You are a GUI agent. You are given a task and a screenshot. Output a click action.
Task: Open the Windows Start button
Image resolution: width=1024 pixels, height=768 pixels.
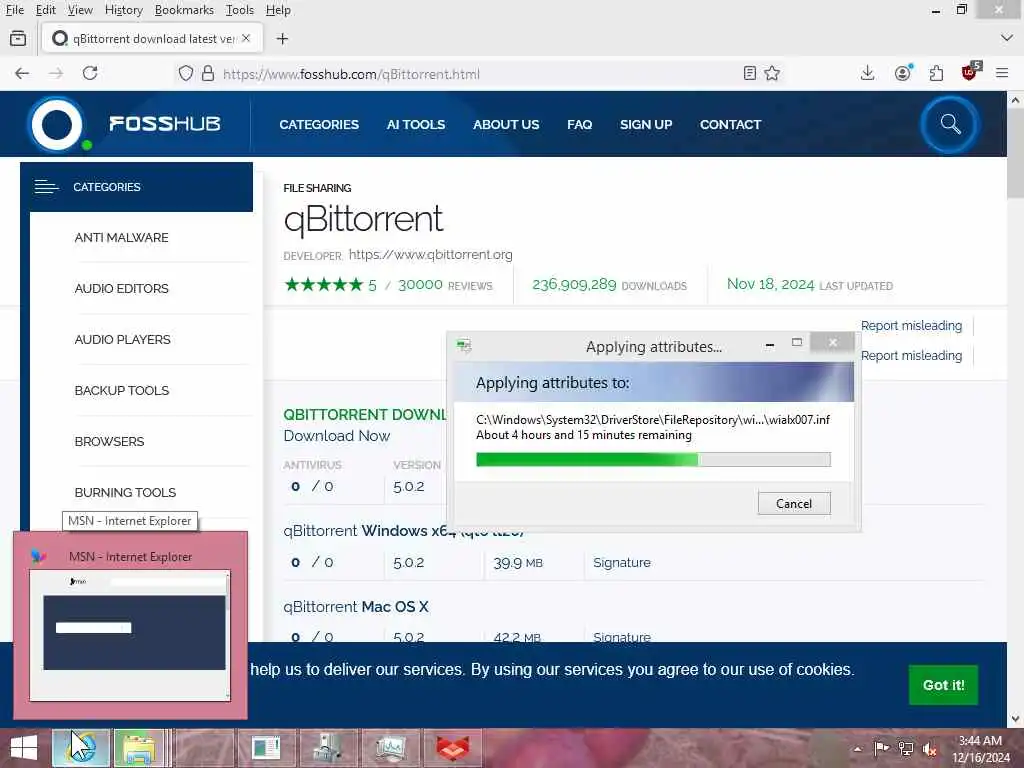tap(24, 748)
